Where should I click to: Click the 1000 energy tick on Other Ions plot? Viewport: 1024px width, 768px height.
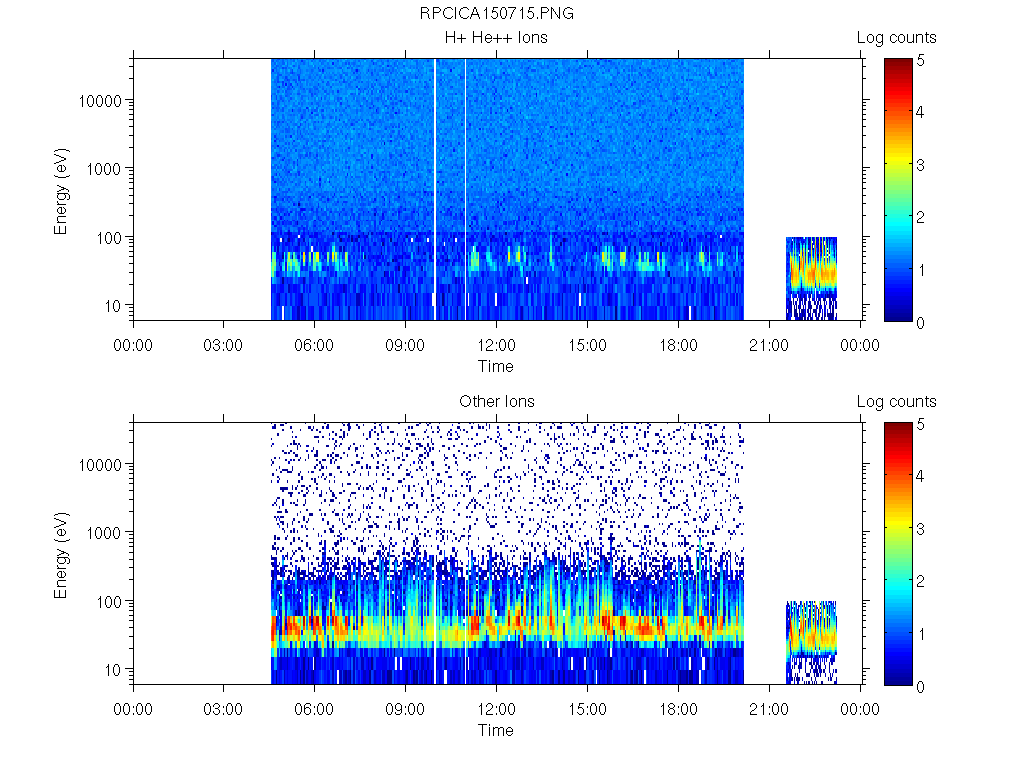click(x=104, y=533)
